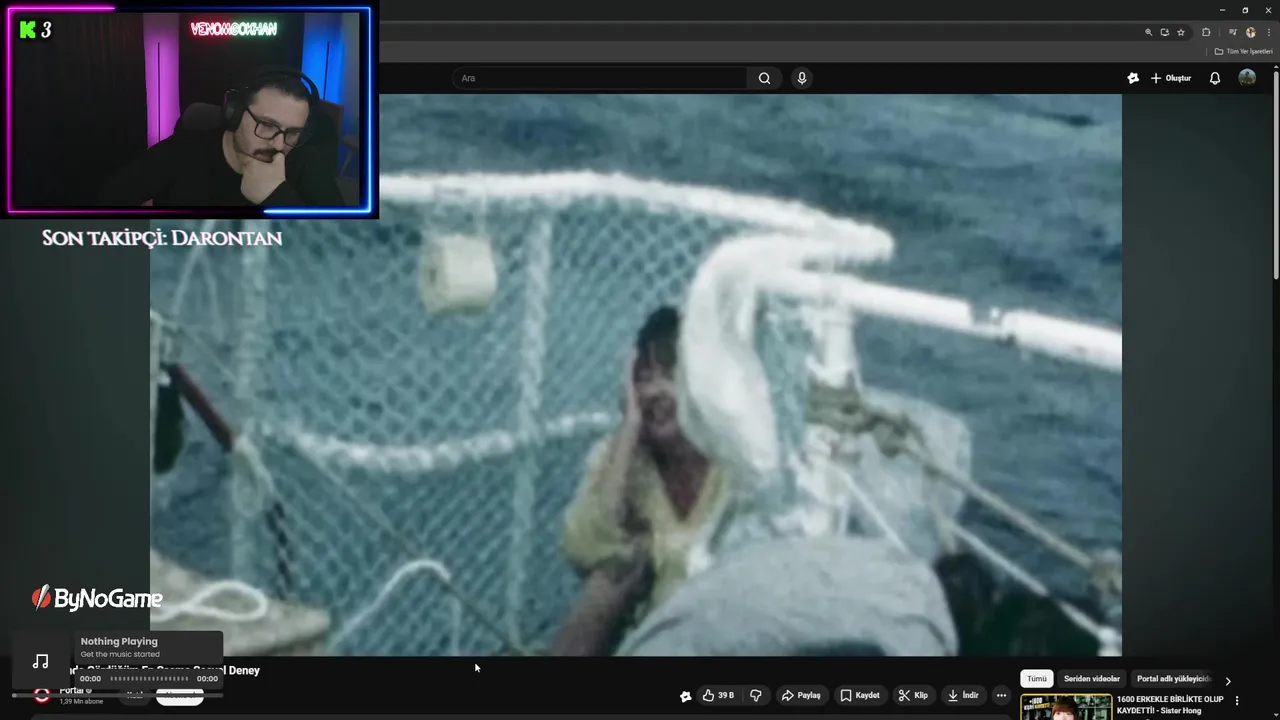Image resolution: width=1280 pixels, height=720 pixels.
Task: Minimize the Chrome window
Action: click(1222, 10)
